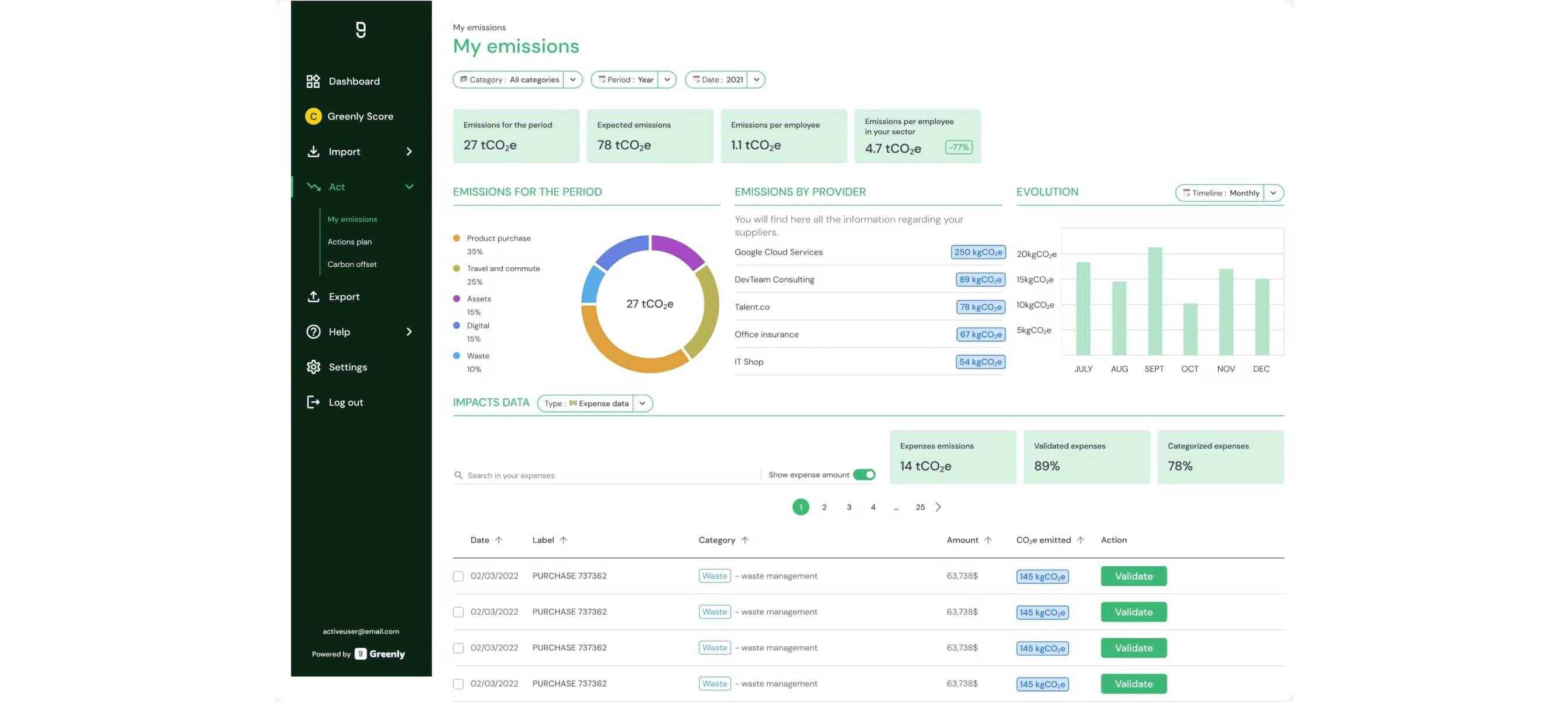
Task: Click the Export upload icon
Action: pos(313,296)
